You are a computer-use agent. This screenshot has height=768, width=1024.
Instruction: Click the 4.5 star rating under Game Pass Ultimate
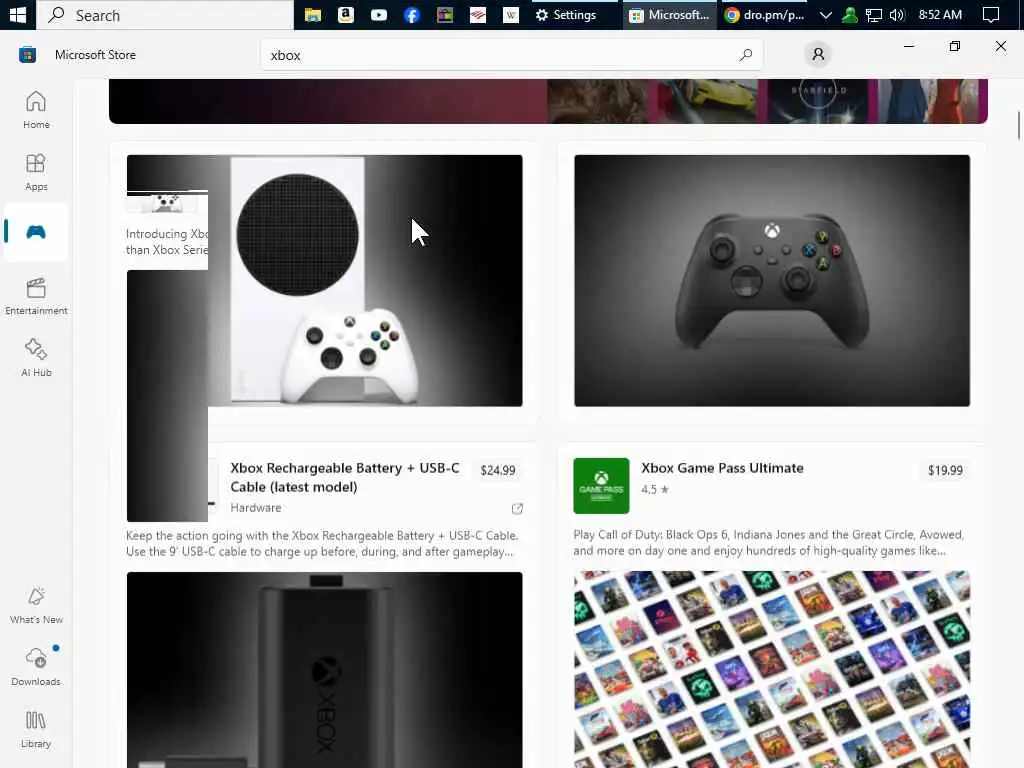point(654,489)
